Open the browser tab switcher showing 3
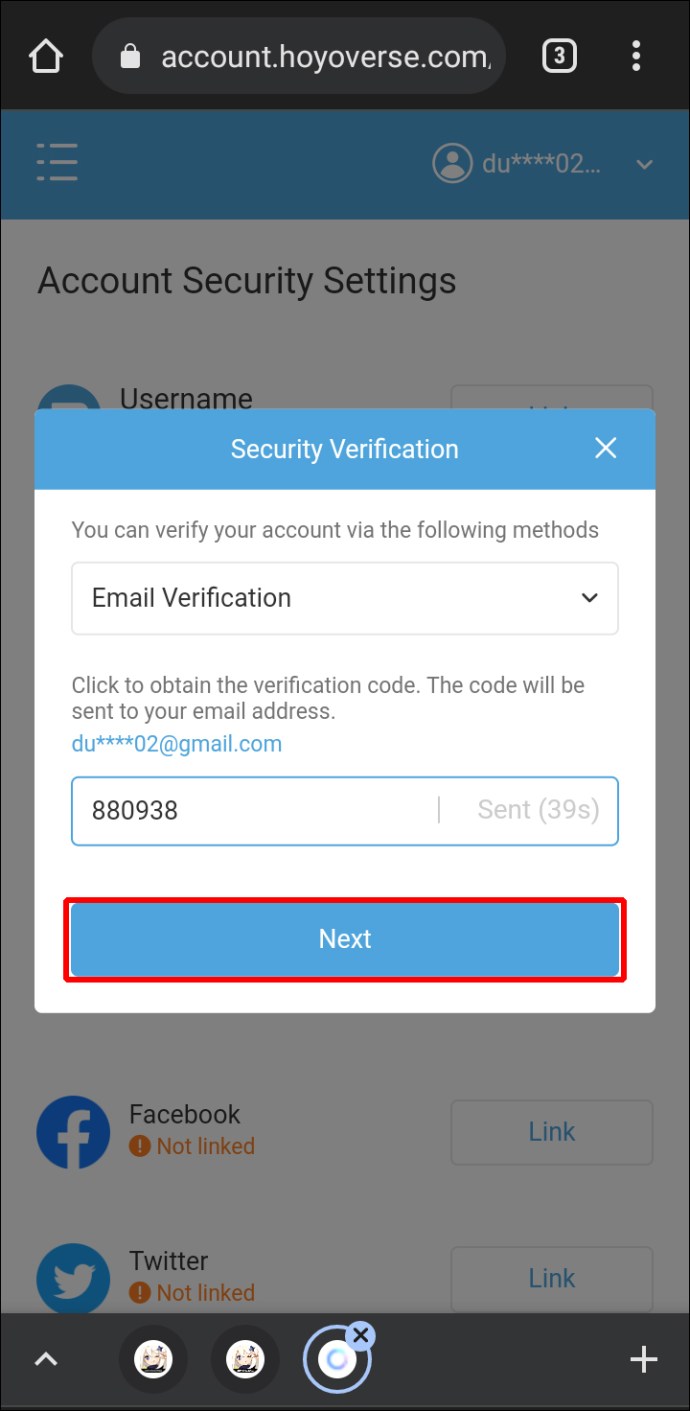The image size is (690, 1411). coord(559,57)
